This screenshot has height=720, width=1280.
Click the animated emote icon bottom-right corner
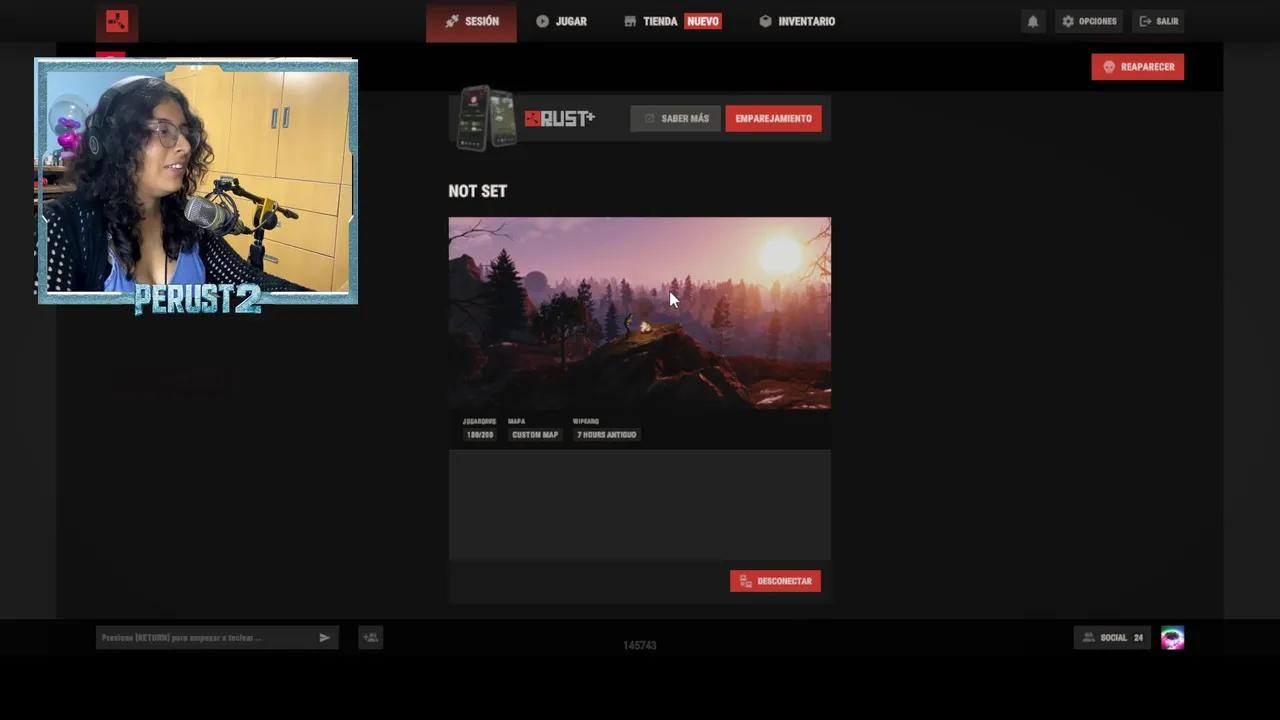coord(1171,637)
